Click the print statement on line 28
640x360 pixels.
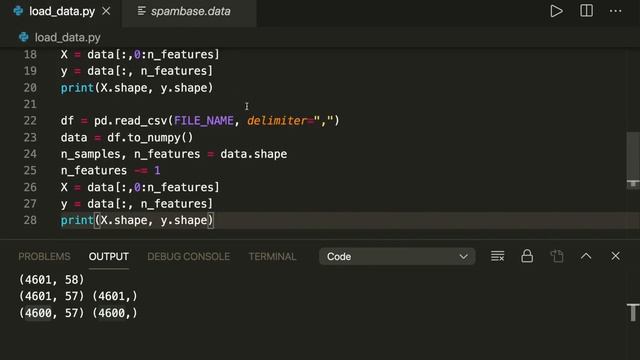tap(137, 220)
